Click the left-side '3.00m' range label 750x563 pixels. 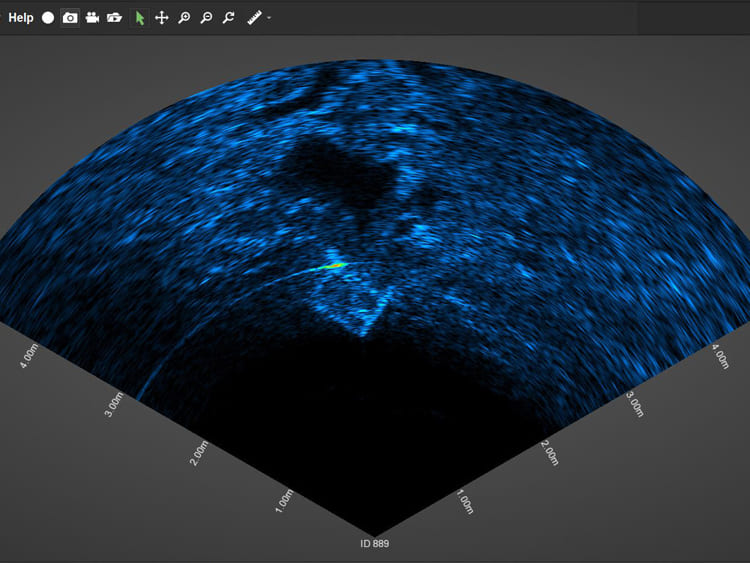click(x=114, y=405)
